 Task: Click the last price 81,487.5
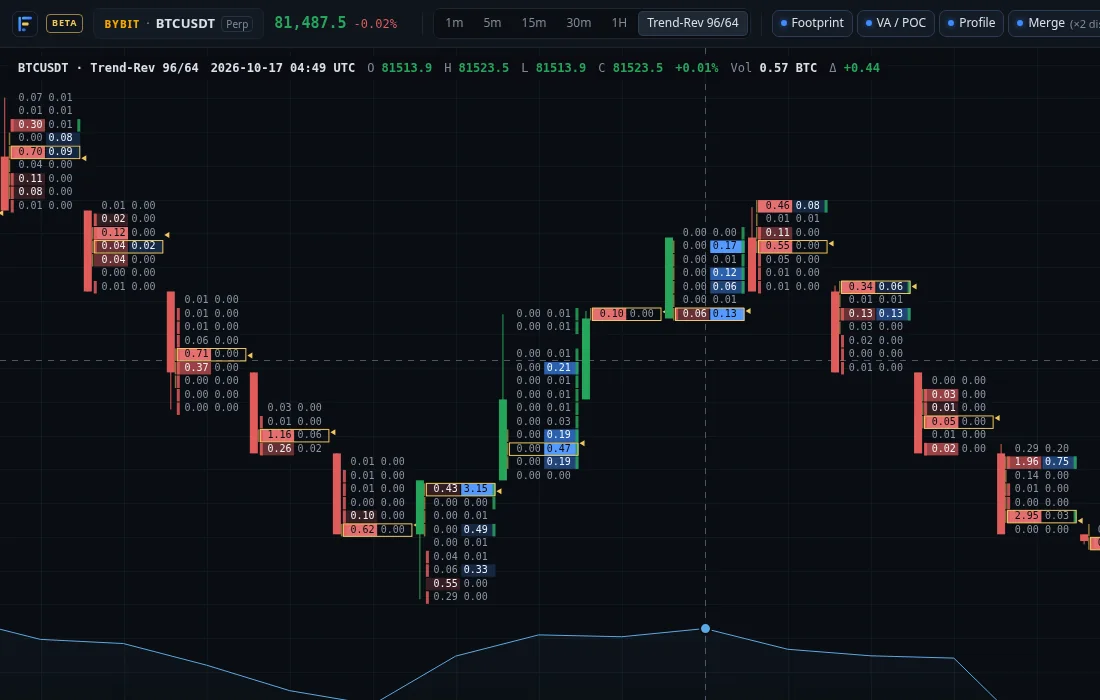[310, 22]
